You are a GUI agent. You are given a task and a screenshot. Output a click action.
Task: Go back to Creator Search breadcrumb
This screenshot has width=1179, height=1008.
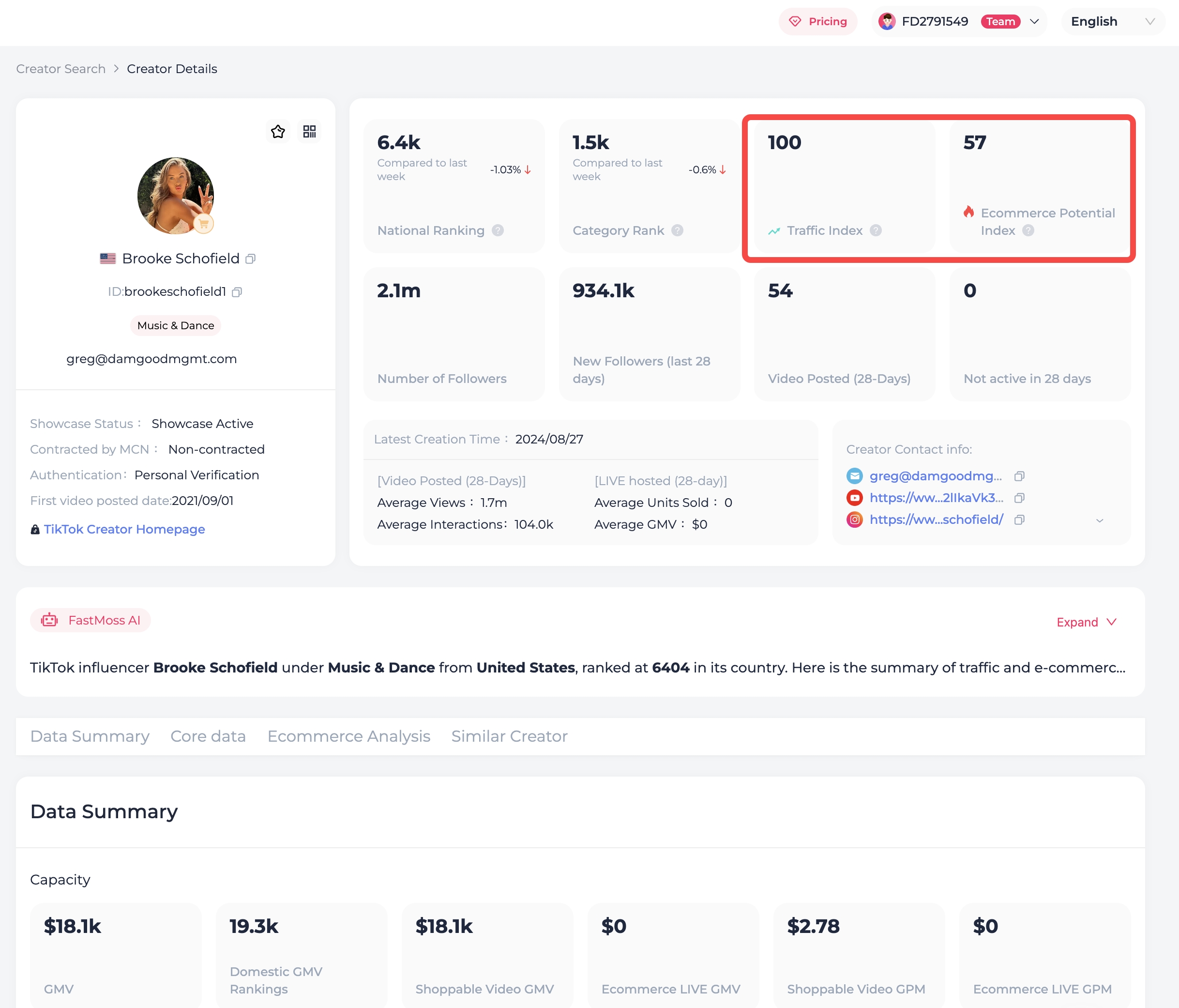(61, 69)
